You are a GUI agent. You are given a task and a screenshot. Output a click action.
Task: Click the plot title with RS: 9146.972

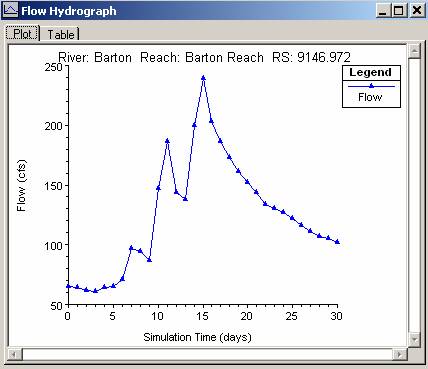(204, 58)
